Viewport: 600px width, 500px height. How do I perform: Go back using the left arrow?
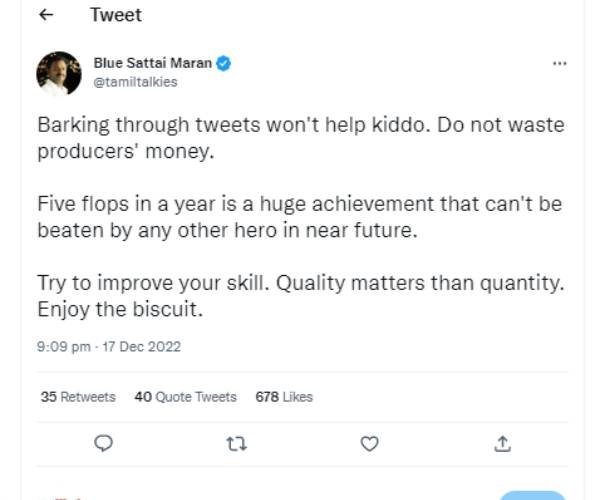coord(46,15)
